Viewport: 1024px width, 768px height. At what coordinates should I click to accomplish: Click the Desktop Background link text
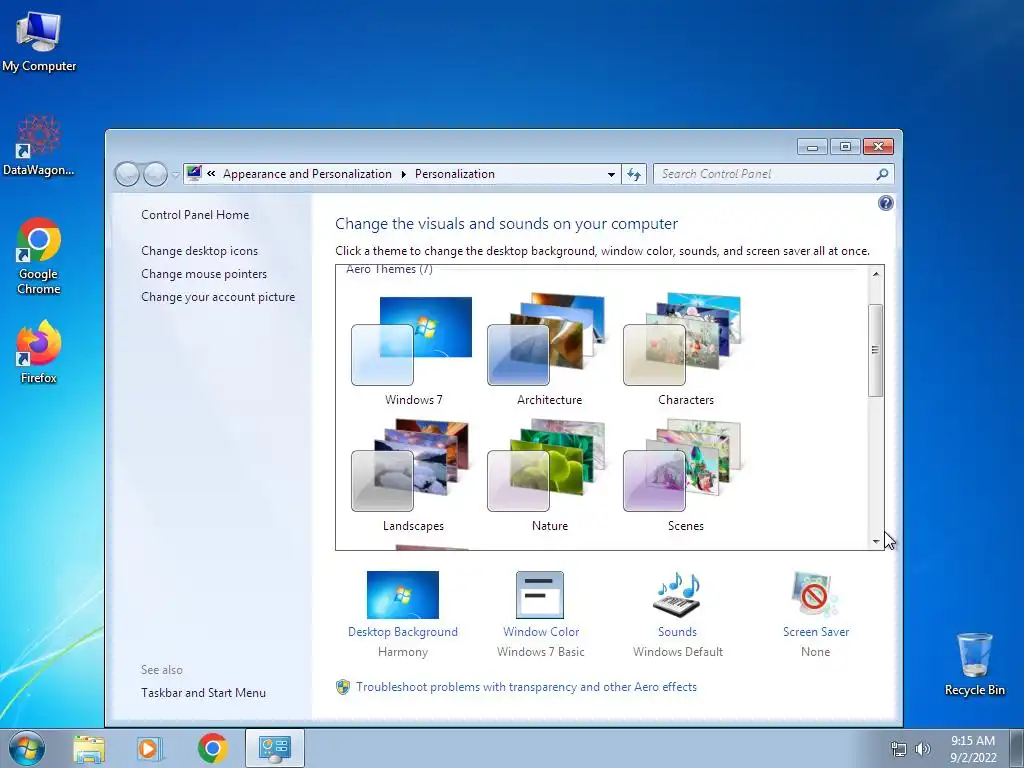click(x=402, y=632)
